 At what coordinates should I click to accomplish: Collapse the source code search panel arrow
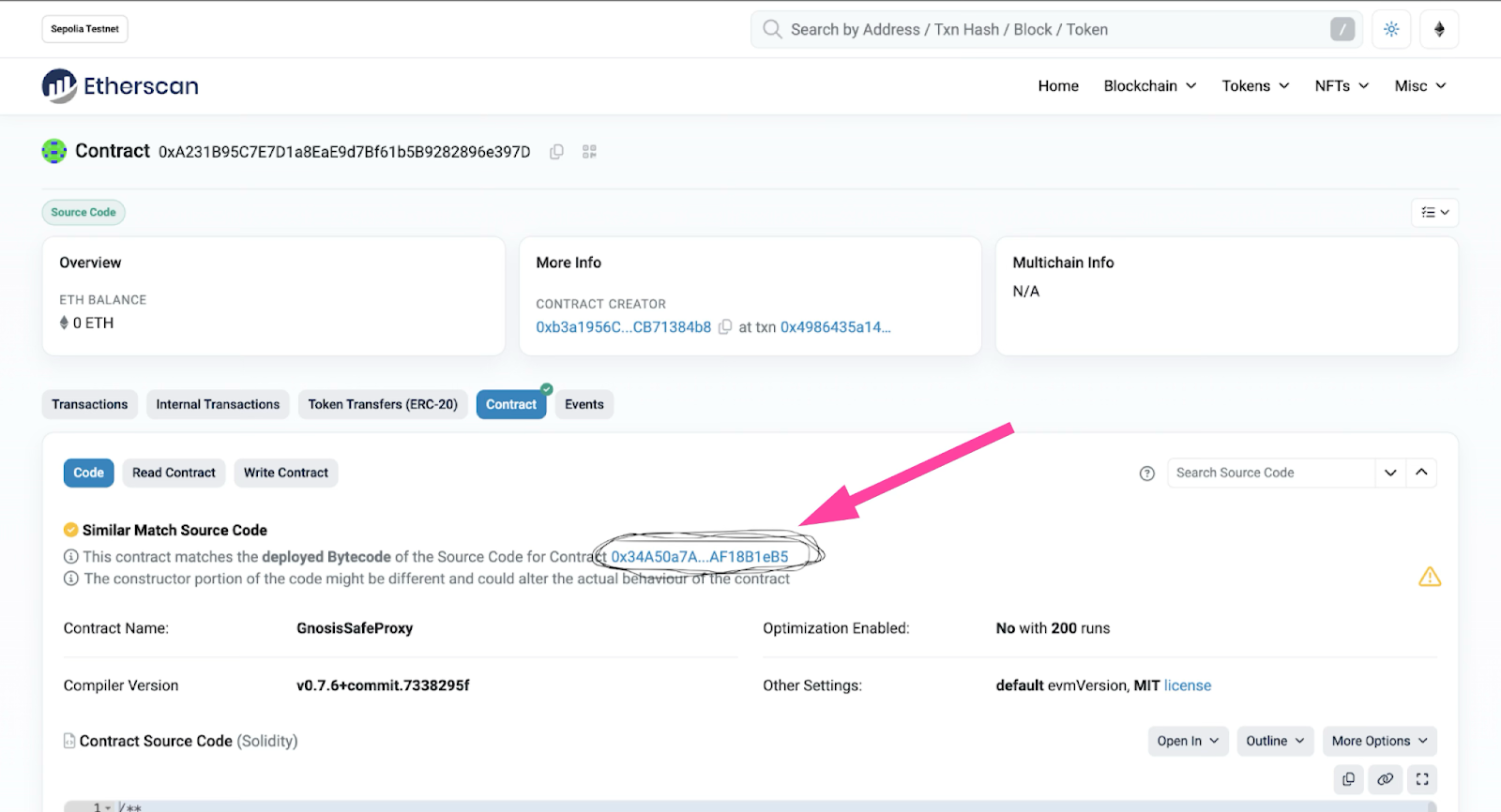(x=1421, y=473)
